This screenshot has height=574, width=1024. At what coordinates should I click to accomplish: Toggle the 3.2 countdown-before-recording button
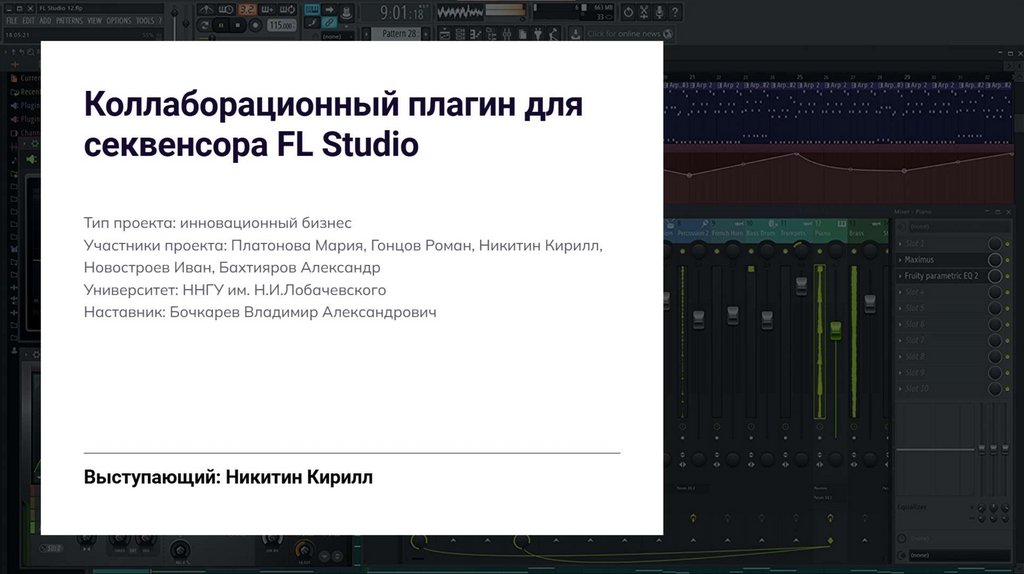(x=248, y=10)
